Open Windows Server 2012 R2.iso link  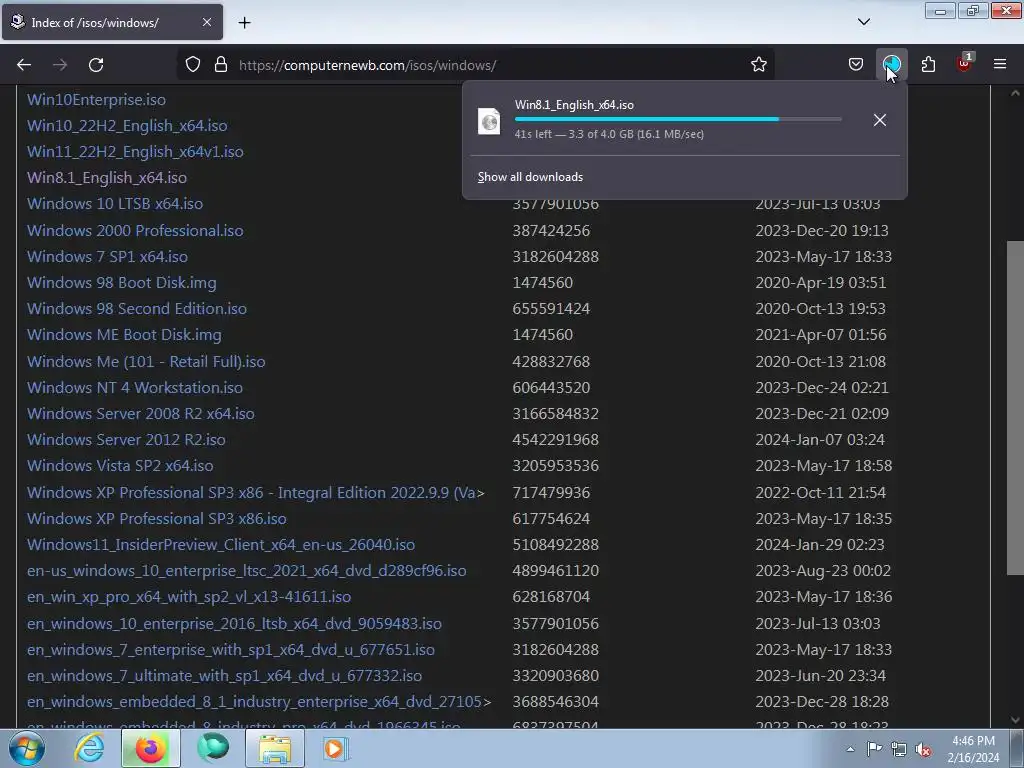(126, 440)
